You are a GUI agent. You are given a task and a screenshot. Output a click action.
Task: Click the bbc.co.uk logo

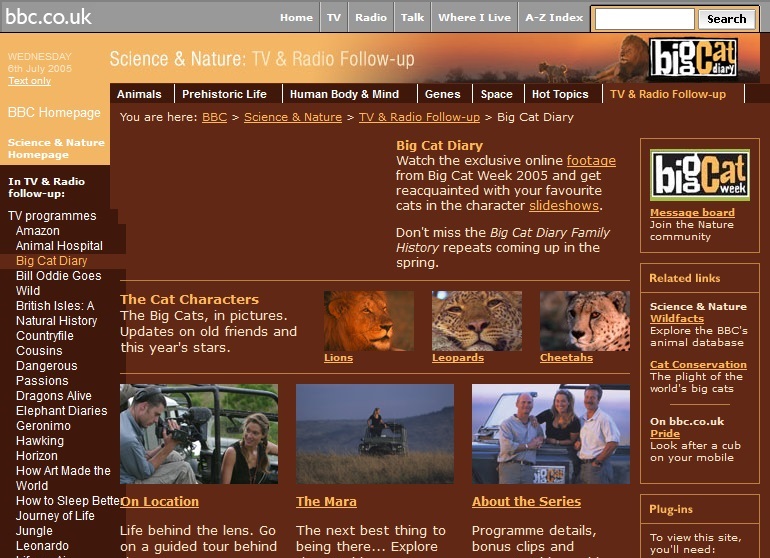click(48, 17)
